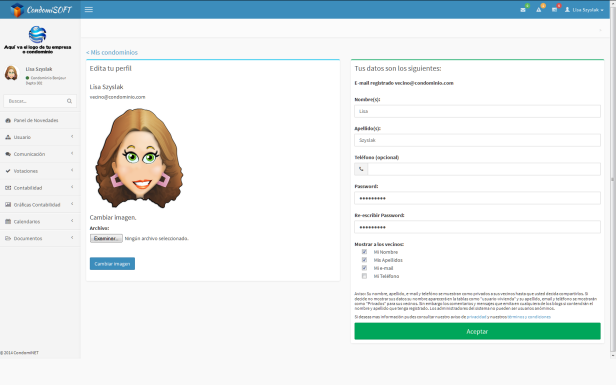Click the phone icon beside Teléfono field
The height and width of the screenshot is (385, 616).
[361, 169]
